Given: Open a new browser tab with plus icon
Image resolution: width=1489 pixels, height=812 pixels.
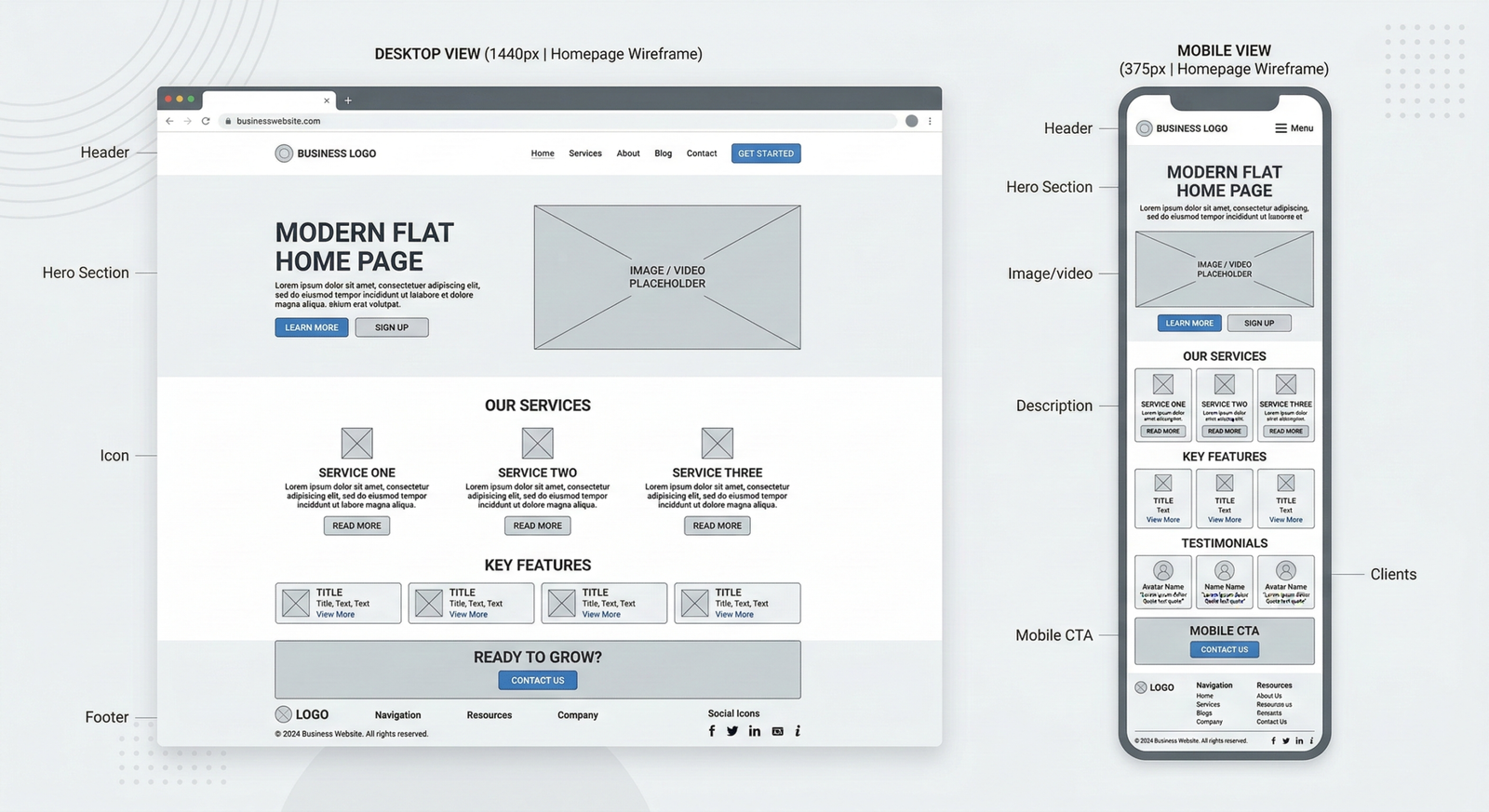Looking at the screenshot, I should coord(348,100).
